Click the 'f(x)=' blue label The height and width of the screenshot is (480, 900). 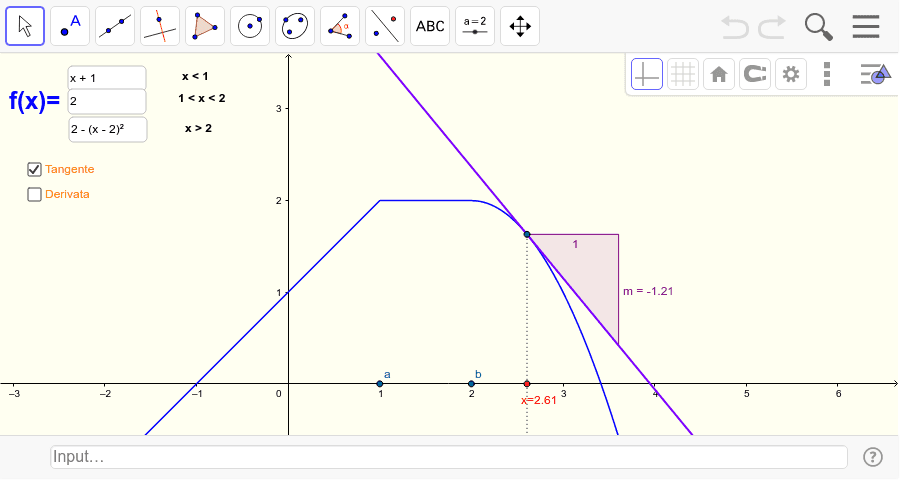34,102
